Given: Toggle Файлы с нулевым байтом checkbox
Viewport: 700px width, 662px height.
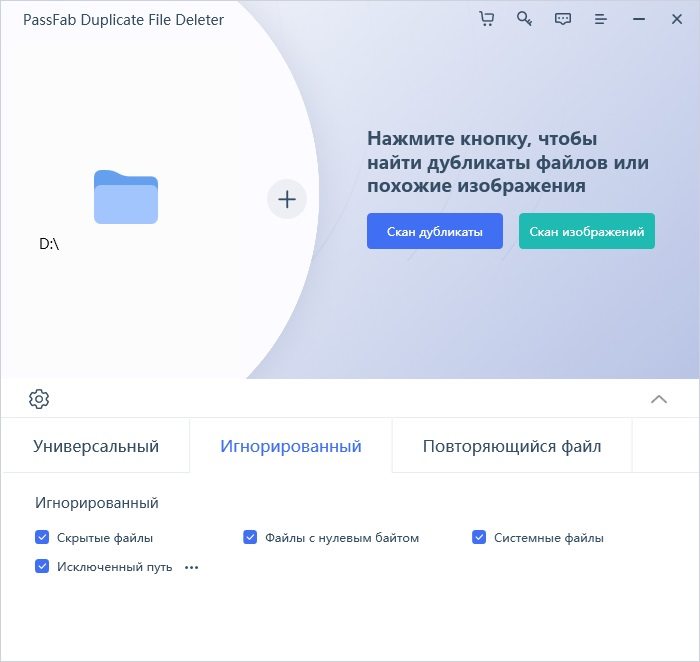Looking at the screenshot, I should pyautogui.click(x=250, y=537).
